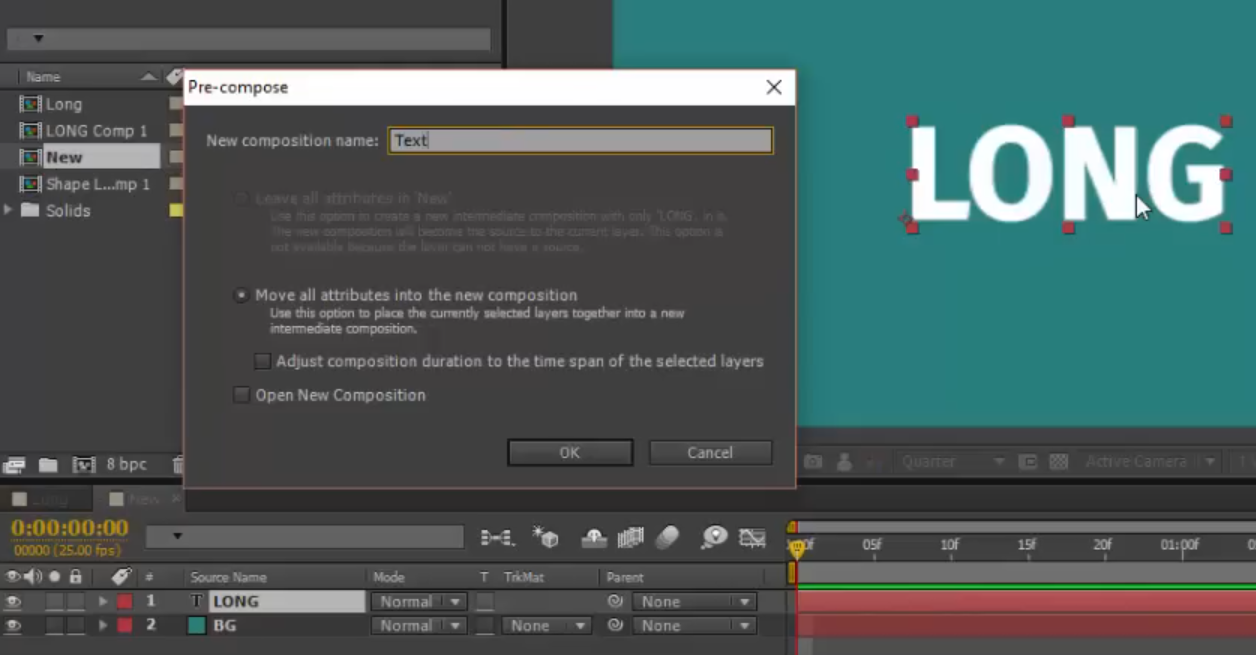Toggle lock box for the BG layer

click(75, 626)
